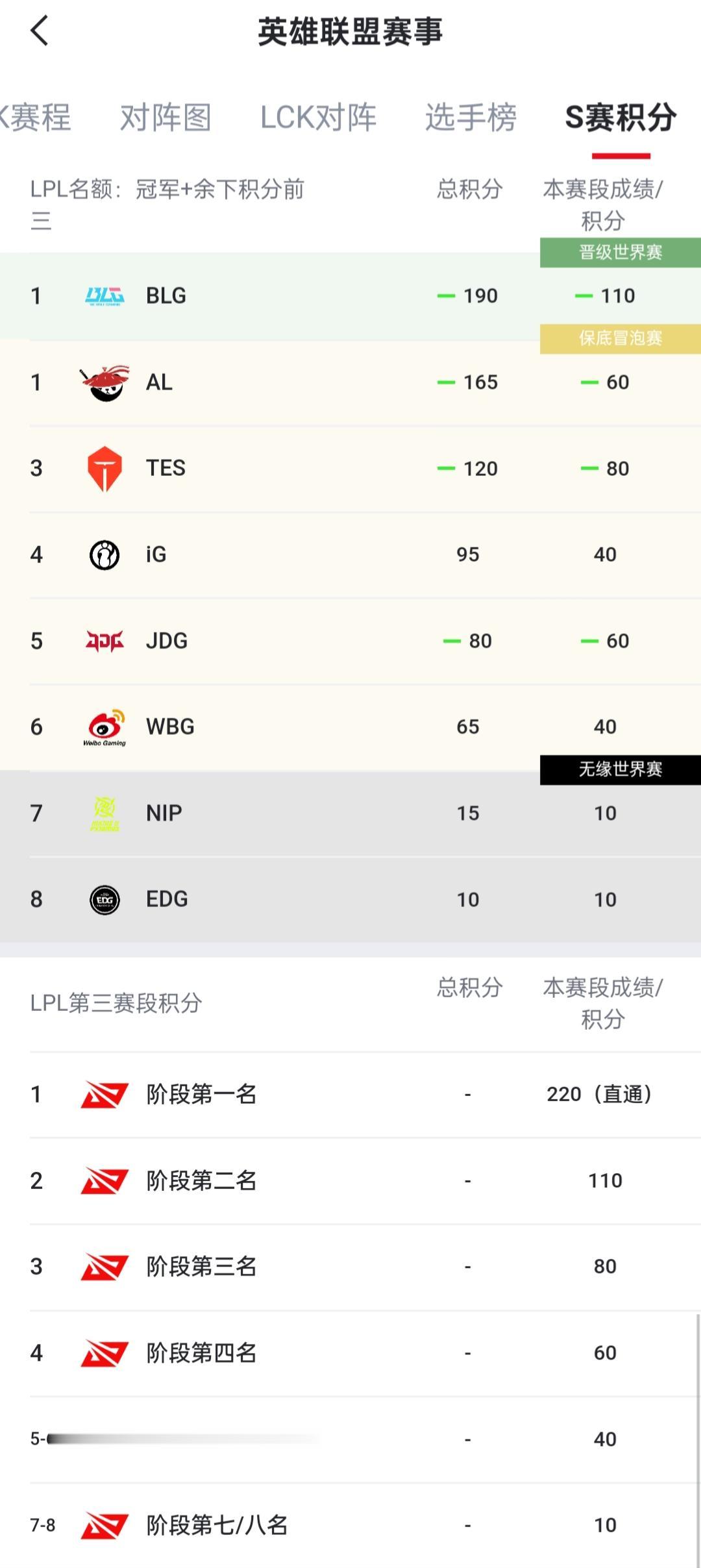Switch to the 对阵图 tab
Screen dimensions: 701x1568
[166, 118]
